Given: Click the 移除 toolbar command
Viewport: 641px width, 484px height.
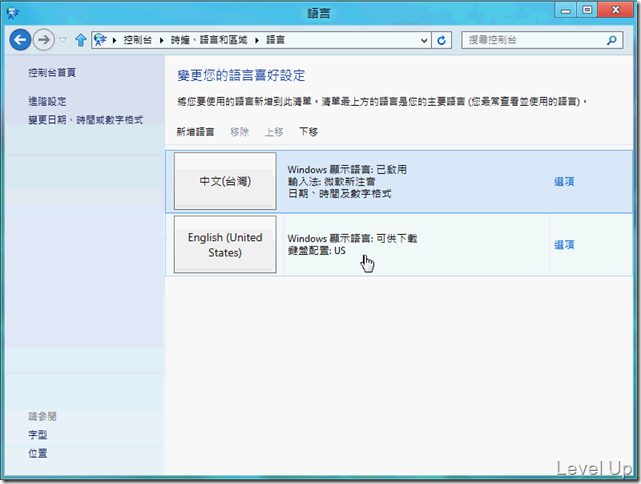Looking at the screenshot, I should point(240,132).
